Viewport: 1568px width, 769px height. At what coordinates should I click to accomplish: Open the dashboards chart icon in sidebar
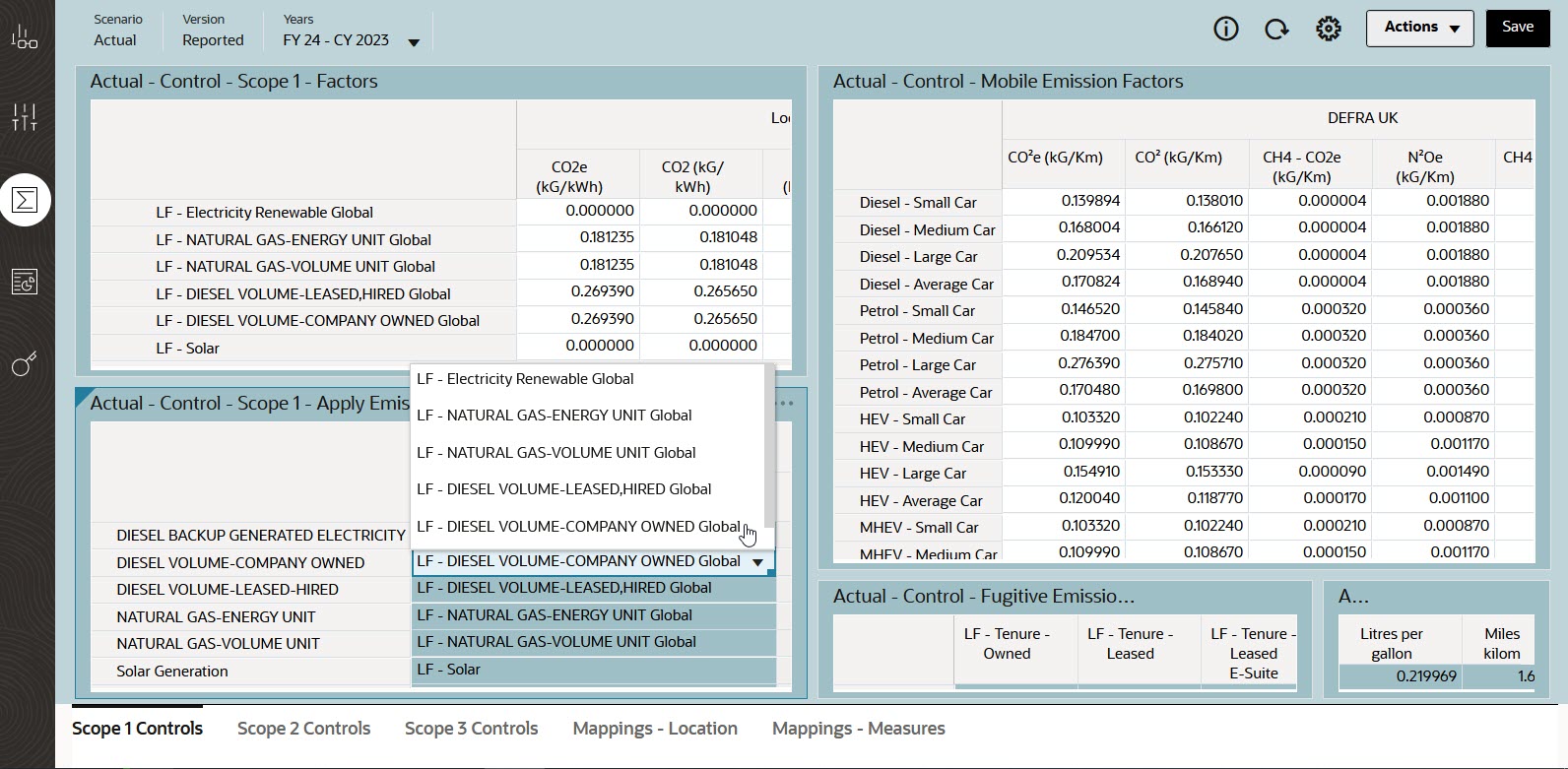coord(25,38)
